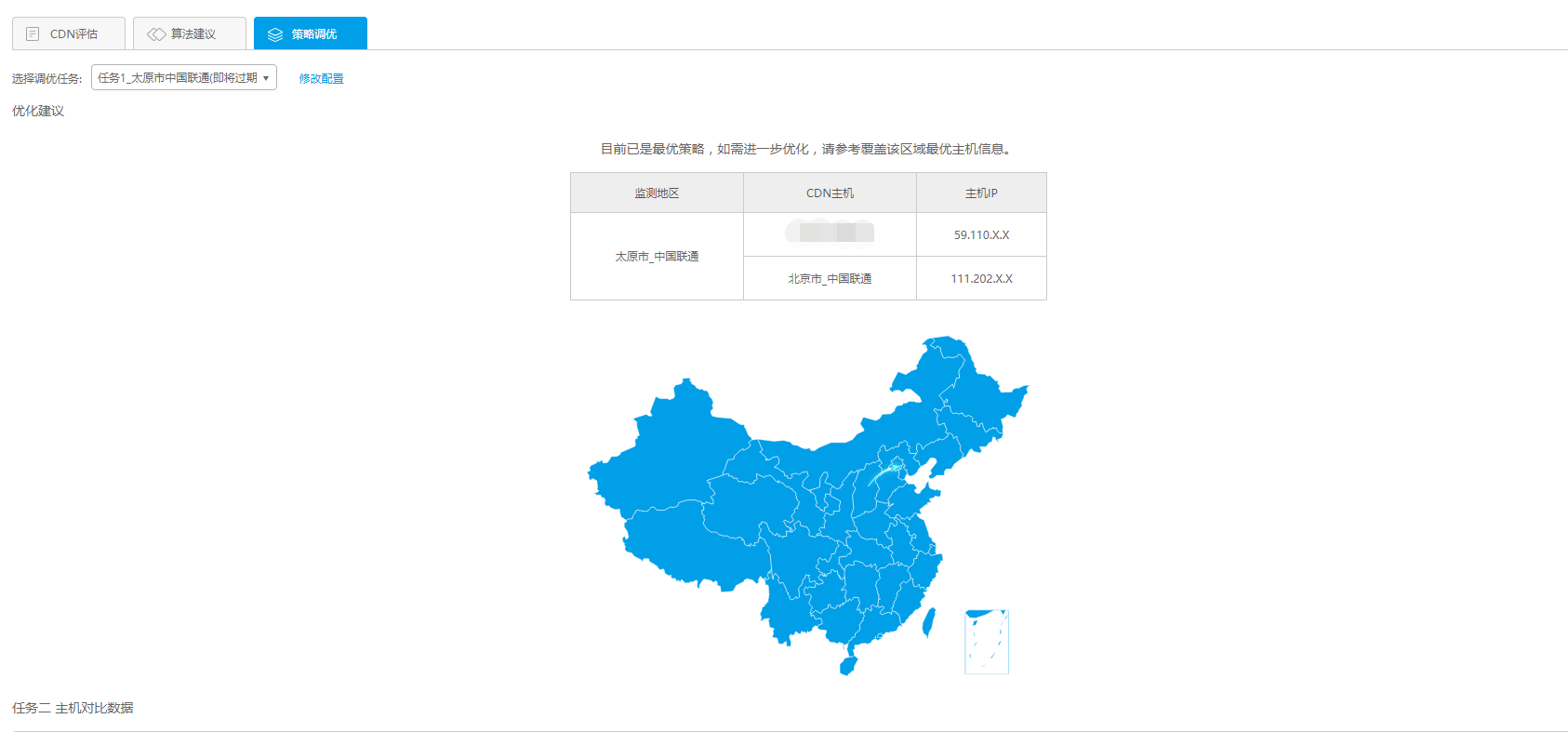This screenshot has width=1568, height=732.
Task: Select Taiwan island on the map
Action: click(x=928, y=621)
